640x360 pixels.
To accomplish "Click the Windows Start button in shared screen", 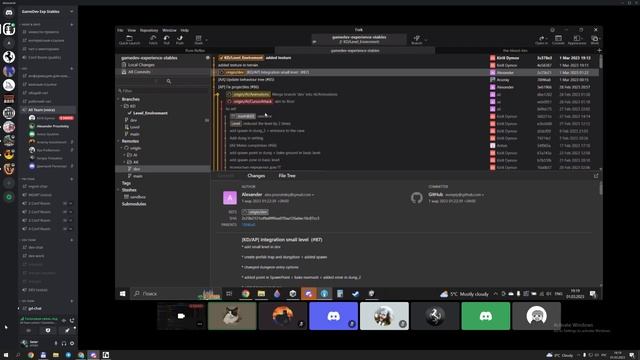I will tap(122, 293).
